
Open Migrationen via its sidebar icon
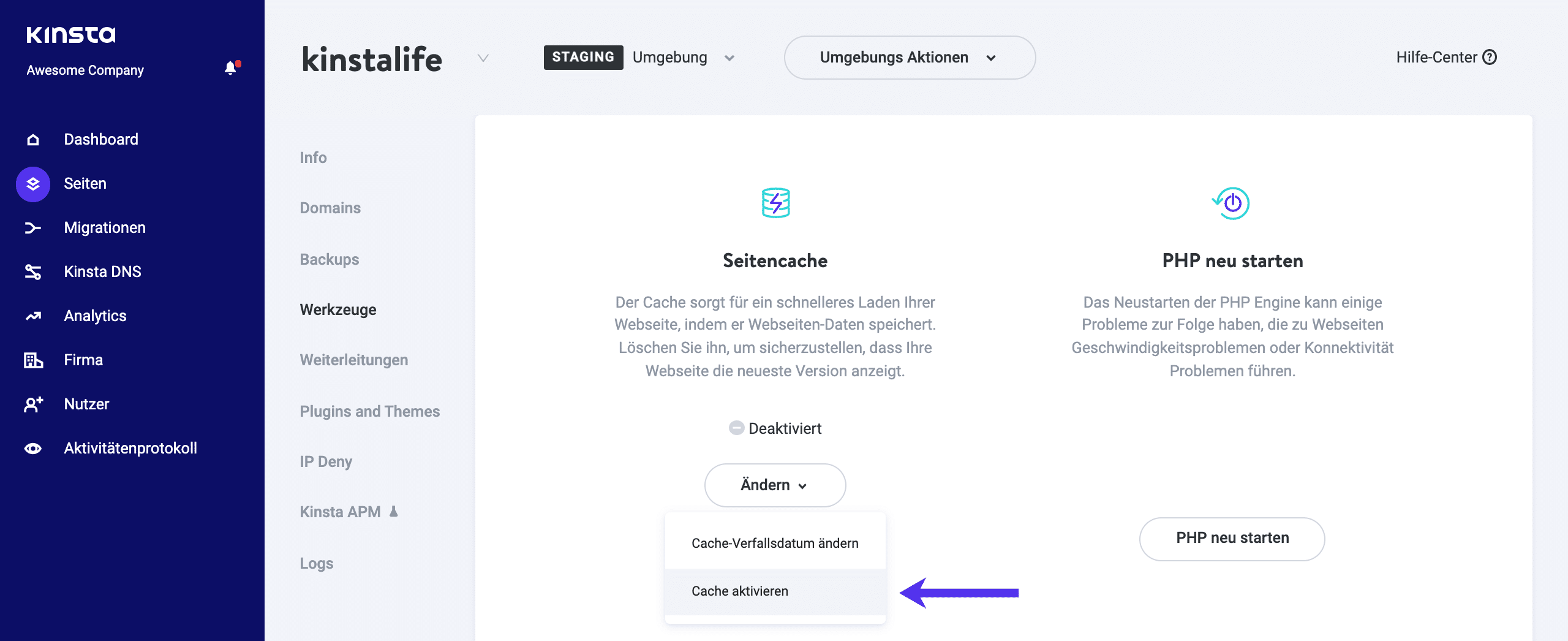click(32, 227)
